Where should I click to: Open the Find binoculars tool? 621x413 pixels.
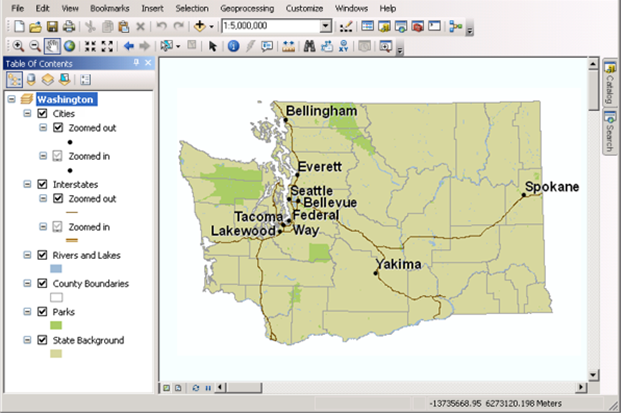pyautogui.click(x=310, y=46)
